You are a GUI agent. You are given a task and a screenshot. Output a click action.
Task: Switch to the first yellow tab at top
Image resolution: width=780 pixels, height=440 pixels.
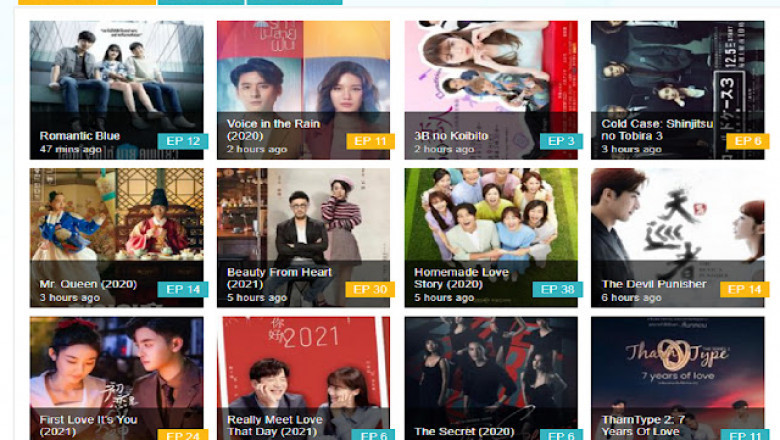pos(87,2)
